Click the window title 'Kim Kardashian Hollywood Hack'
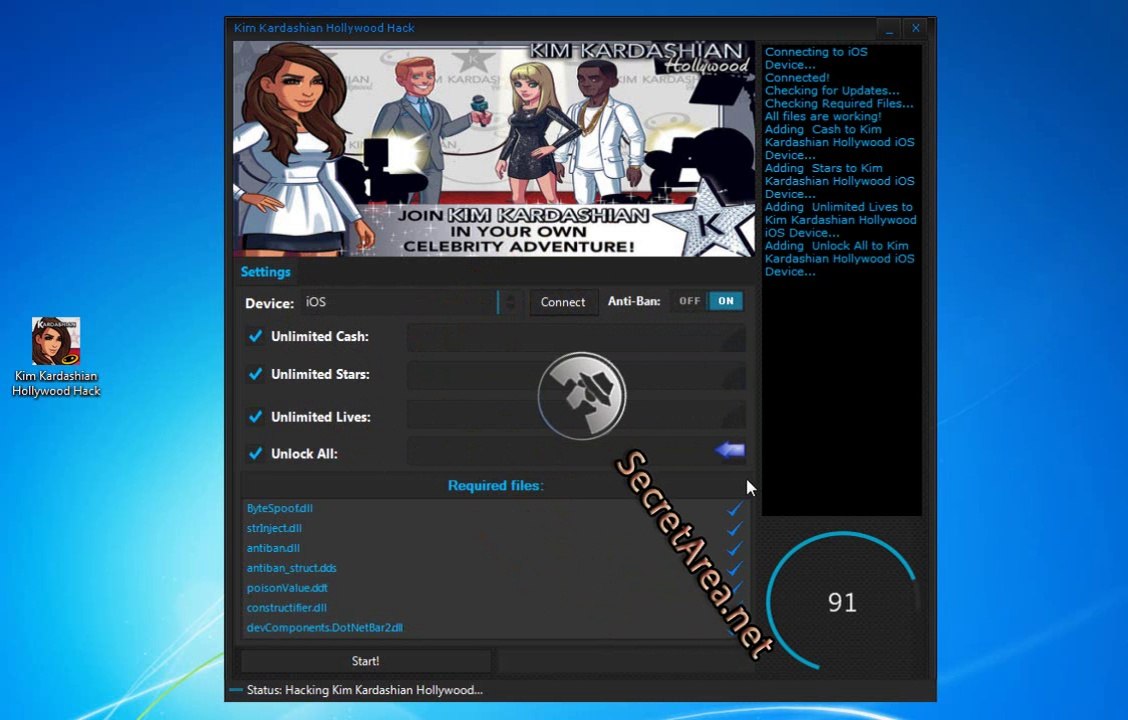This screenshot has height=720, width=1128. [324, 28]
